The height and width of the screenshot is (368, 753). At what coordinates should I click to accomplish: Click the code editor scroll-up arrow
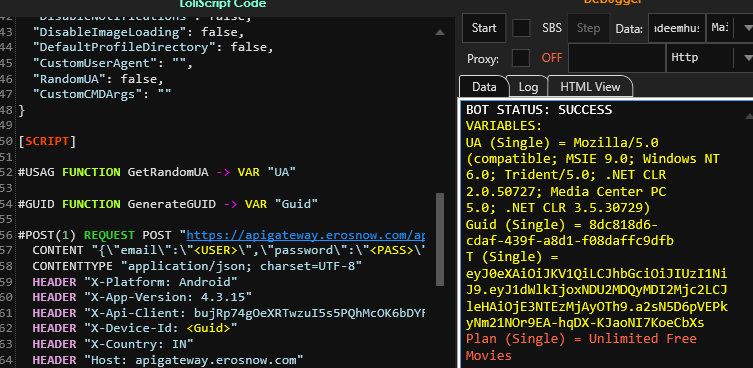[x=439, y=33]
